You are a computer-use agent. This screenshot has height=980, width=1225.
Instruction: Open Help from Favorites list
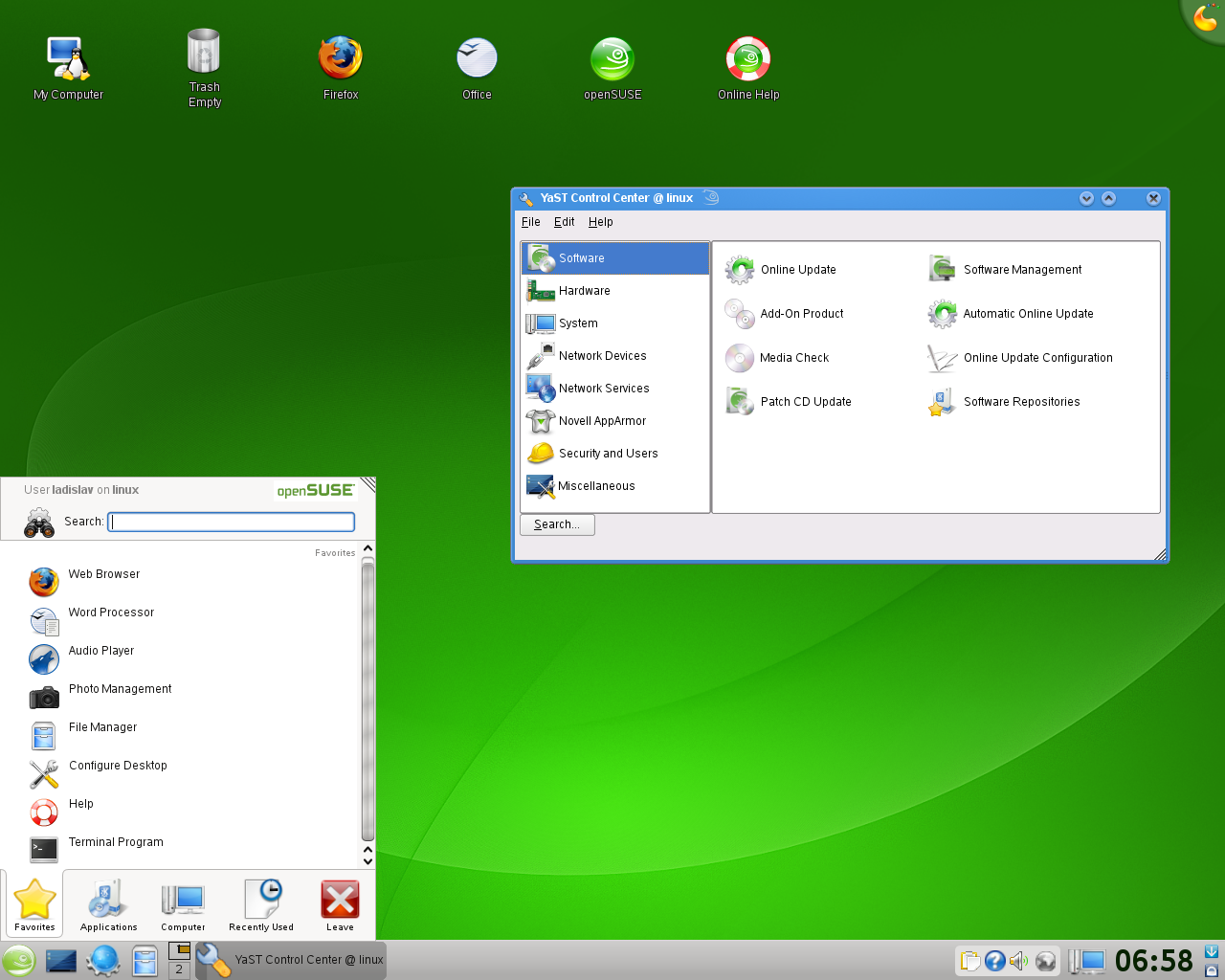click(x=182, y=810)
